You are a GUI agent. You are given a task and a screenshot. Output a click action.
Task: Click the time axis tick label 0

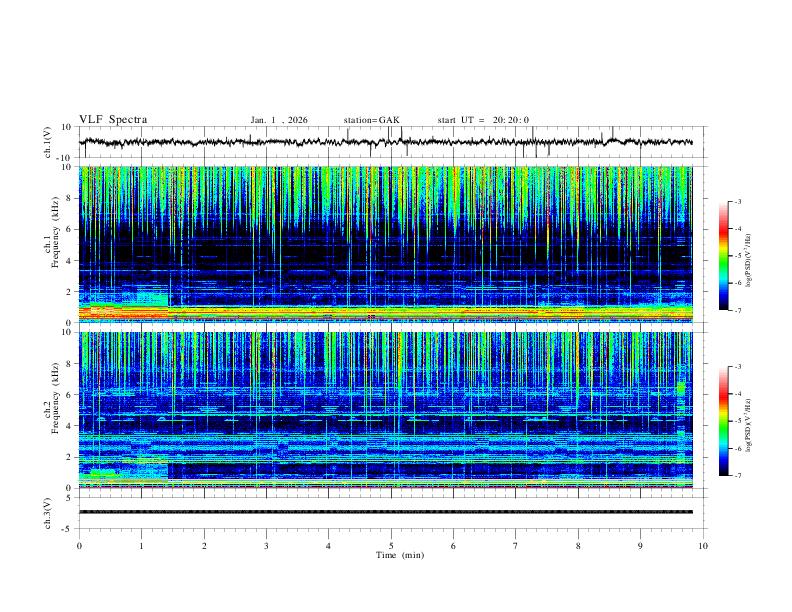pyautogui.click(x=79, y=546)
